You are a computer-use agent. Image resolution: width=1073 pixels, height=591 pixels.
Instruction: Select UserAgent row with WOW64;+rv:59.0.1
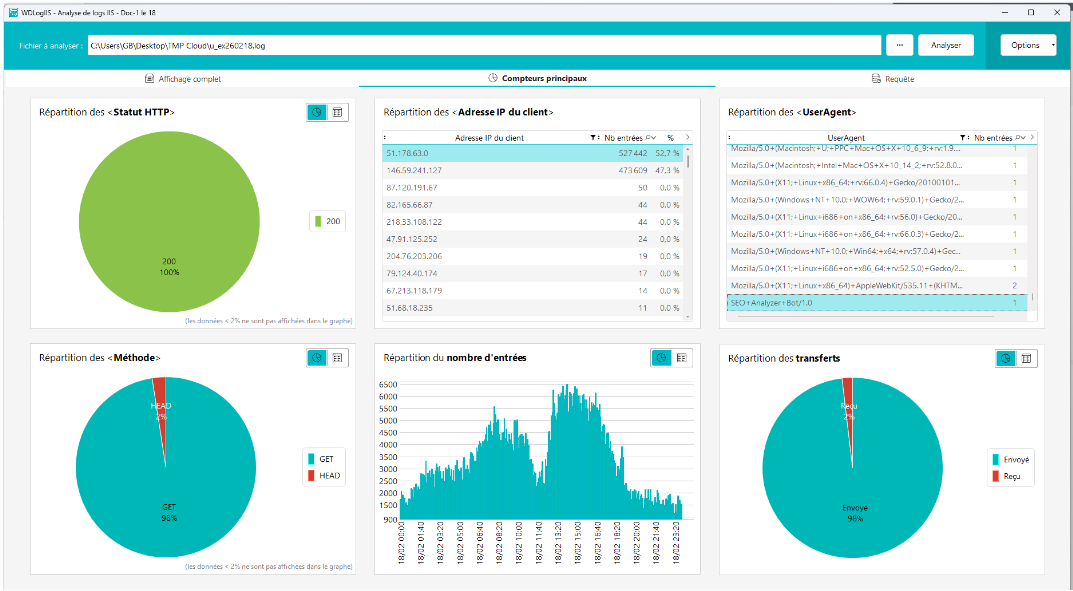click(x=877, y=200)
